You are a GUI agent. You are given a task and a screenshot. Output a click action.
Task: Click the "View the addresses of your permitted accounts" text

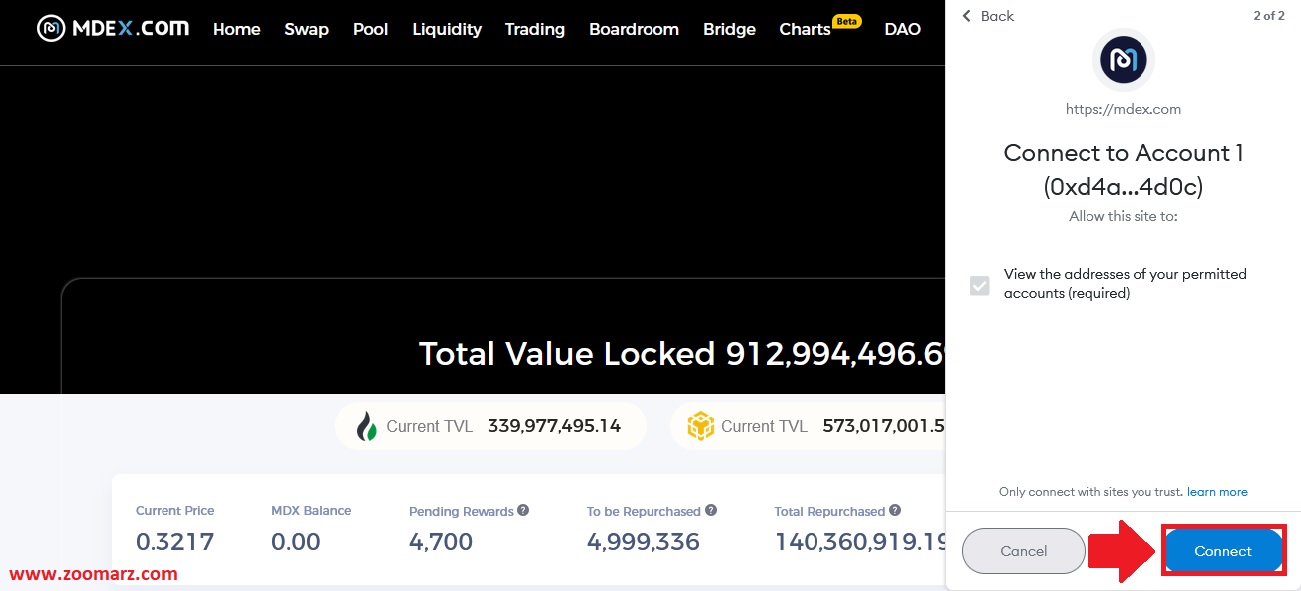[1125, 284]
